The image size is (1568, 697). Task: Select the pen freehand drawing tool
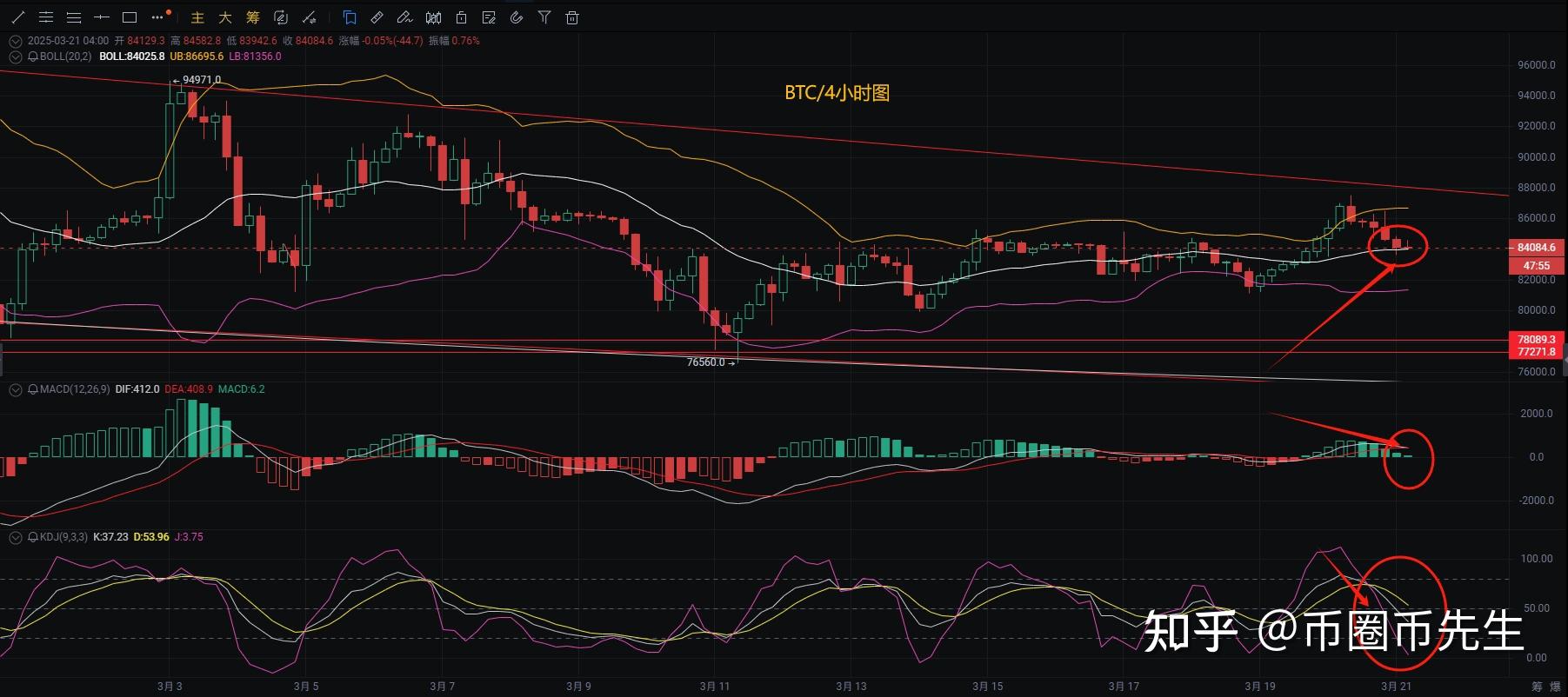tap(404, 17)
